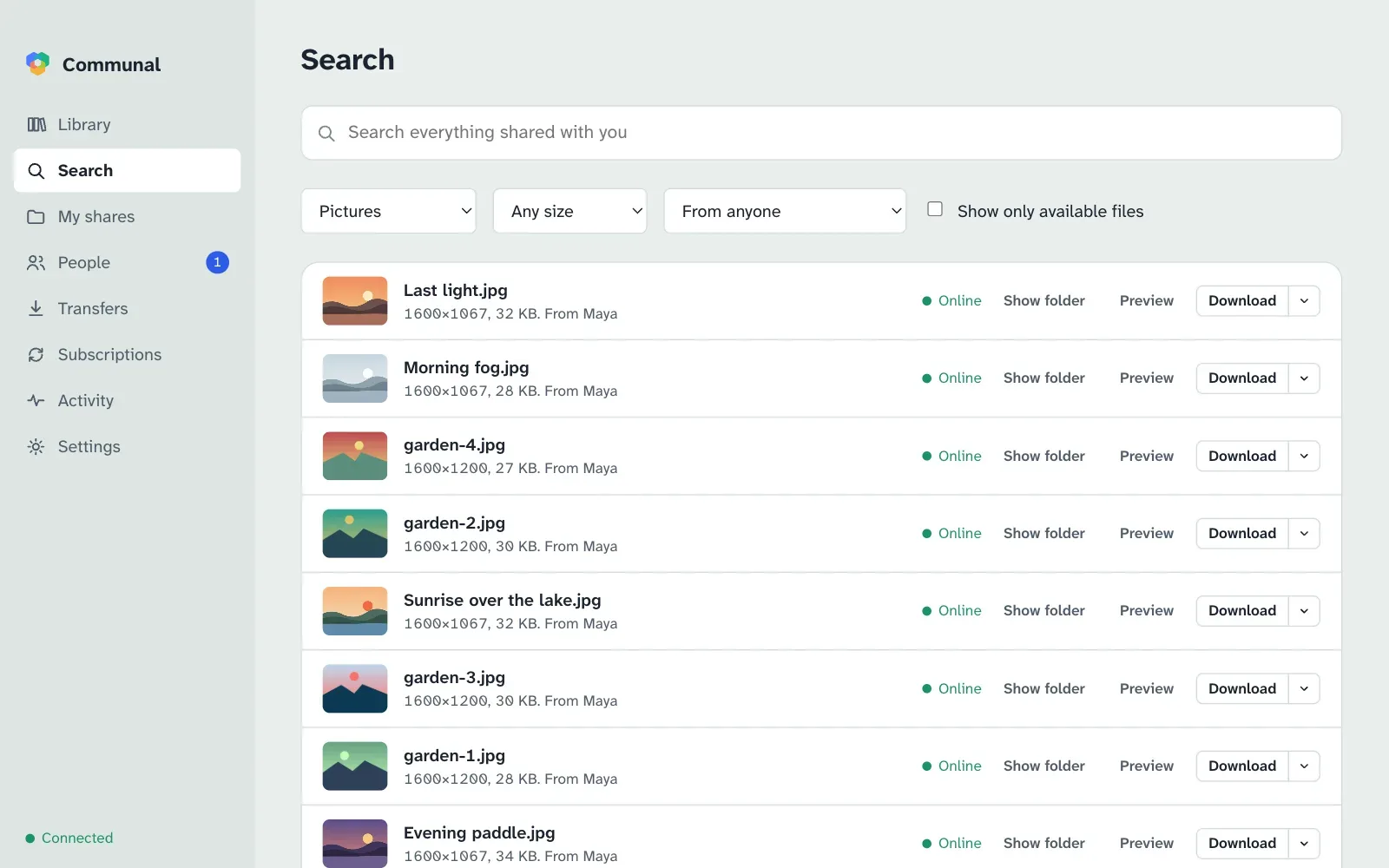Click the Sunrise over the lake.jpg thumbnail
Screen dimensions: 1389x868
click(355, 611)
